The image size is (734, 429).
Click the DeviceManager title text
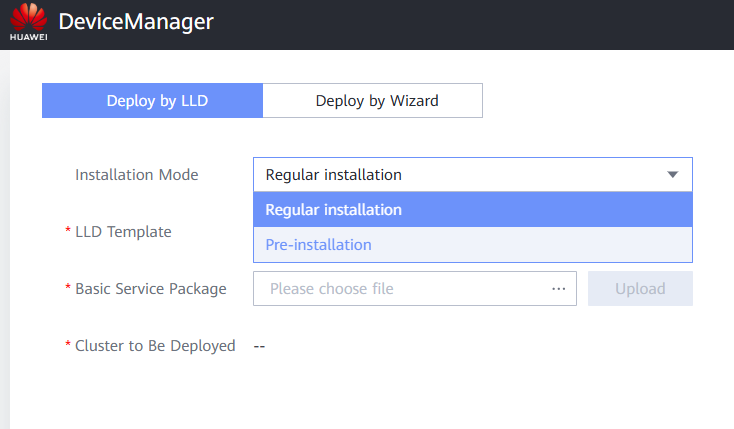[x=136, y=23]
